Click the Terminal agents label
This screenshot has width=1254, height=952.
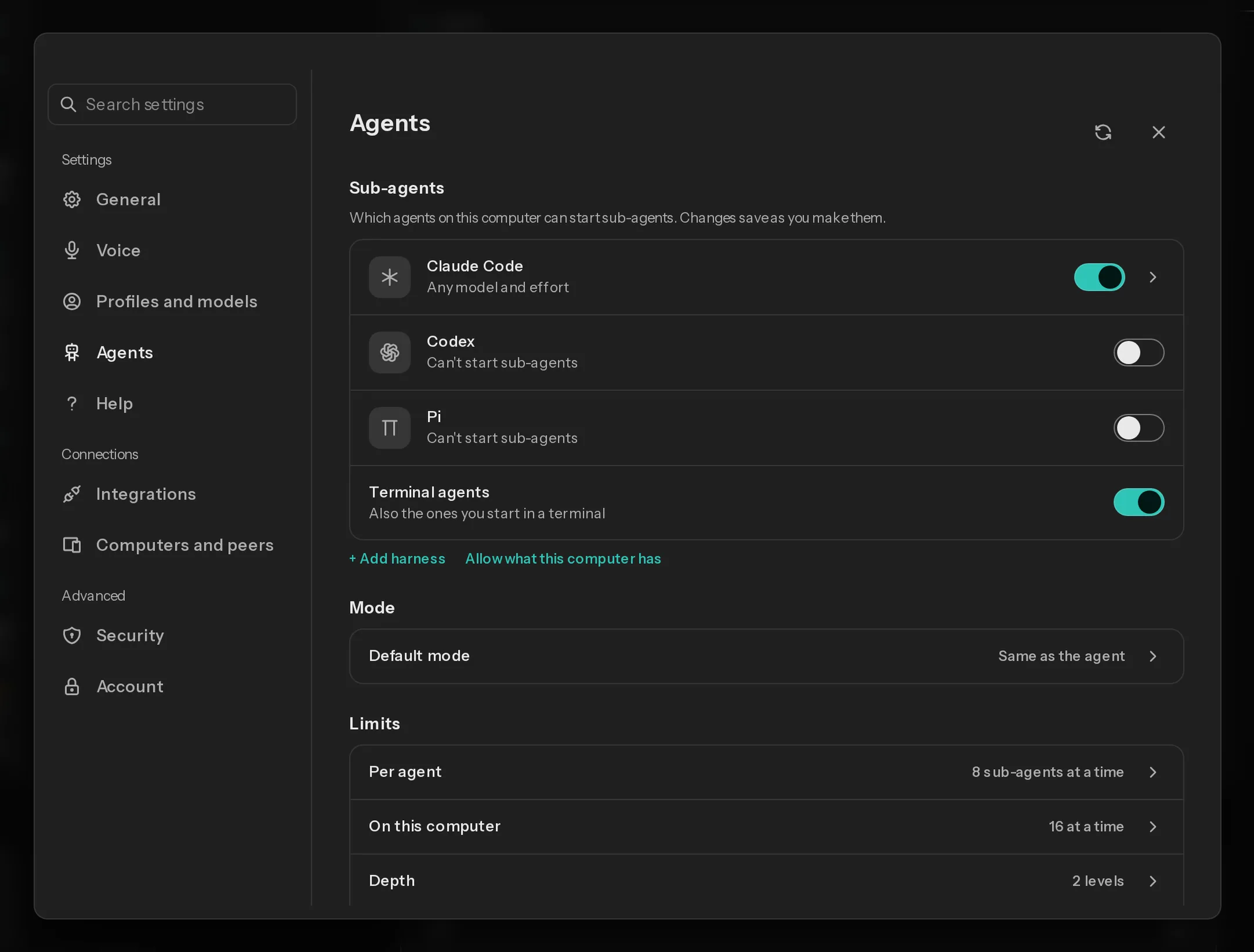coord(429,492)
